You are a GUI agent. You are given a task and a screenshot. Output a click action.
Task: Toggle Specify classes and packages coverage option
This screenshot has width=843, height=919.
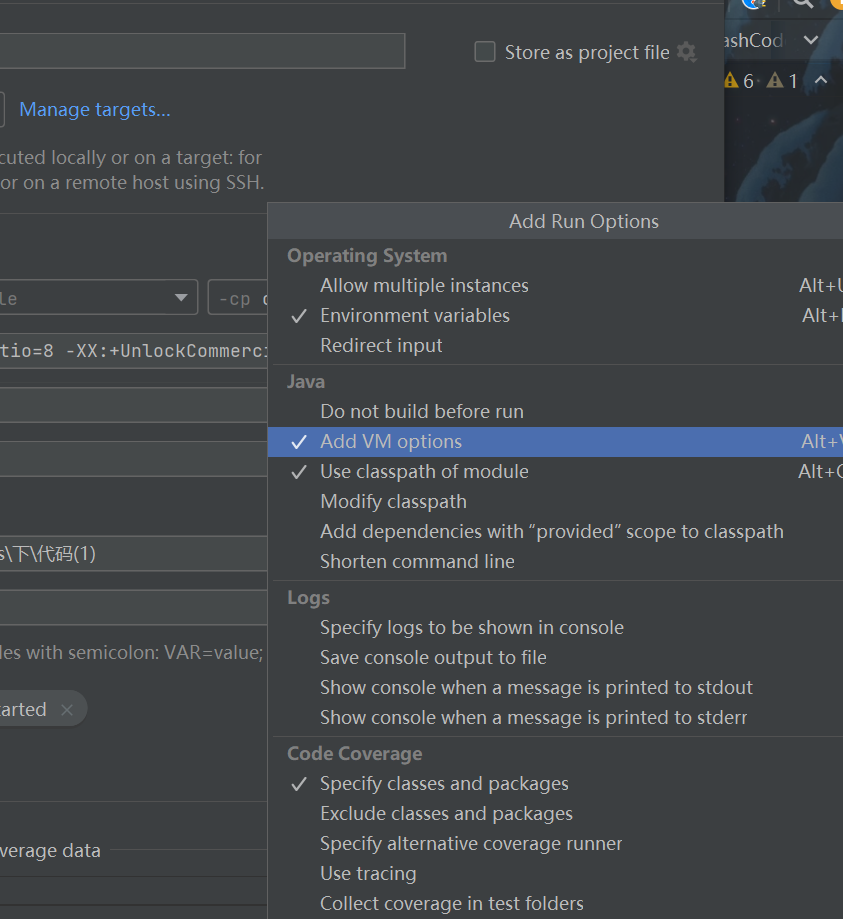(444, 783)
